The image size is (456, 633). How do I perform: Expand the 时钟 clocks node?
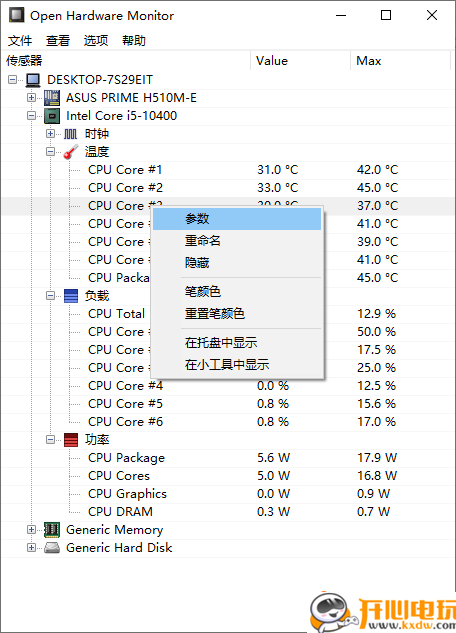[50, 134]
